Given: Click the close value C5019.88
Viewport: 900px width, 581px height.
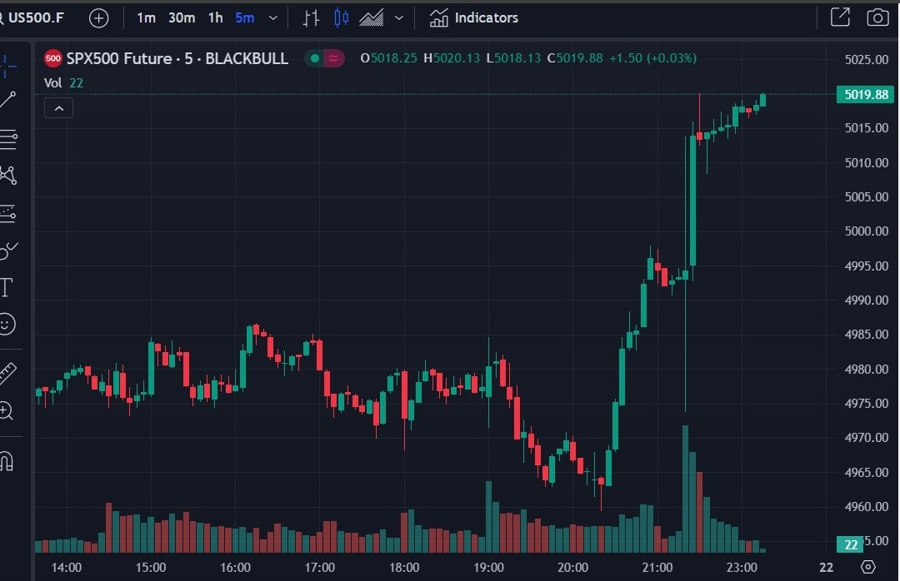Looking at the screenshot, I should coord(575,59).
